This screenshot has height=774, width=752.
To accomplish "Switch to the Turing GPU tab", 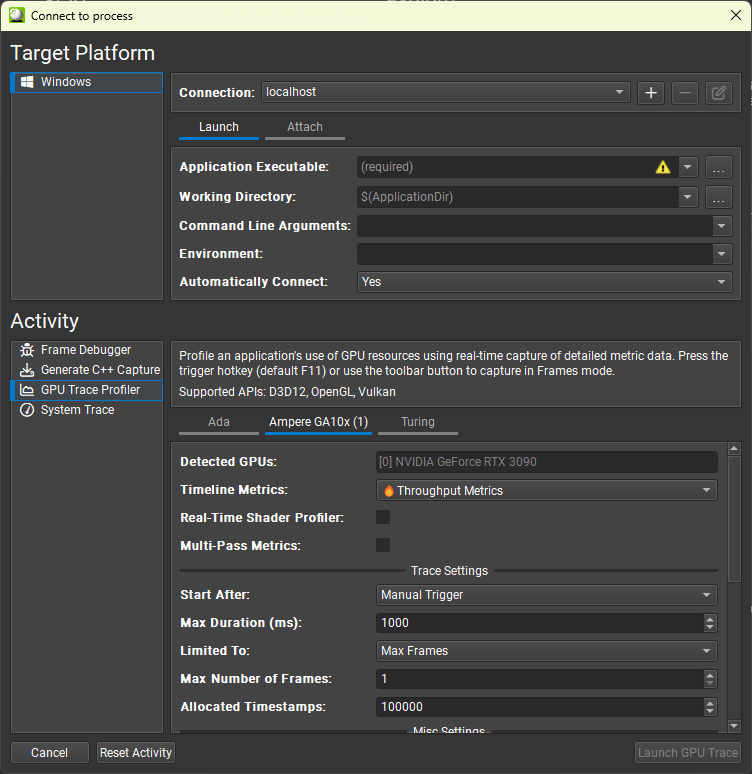I will [x=417, y=422].
